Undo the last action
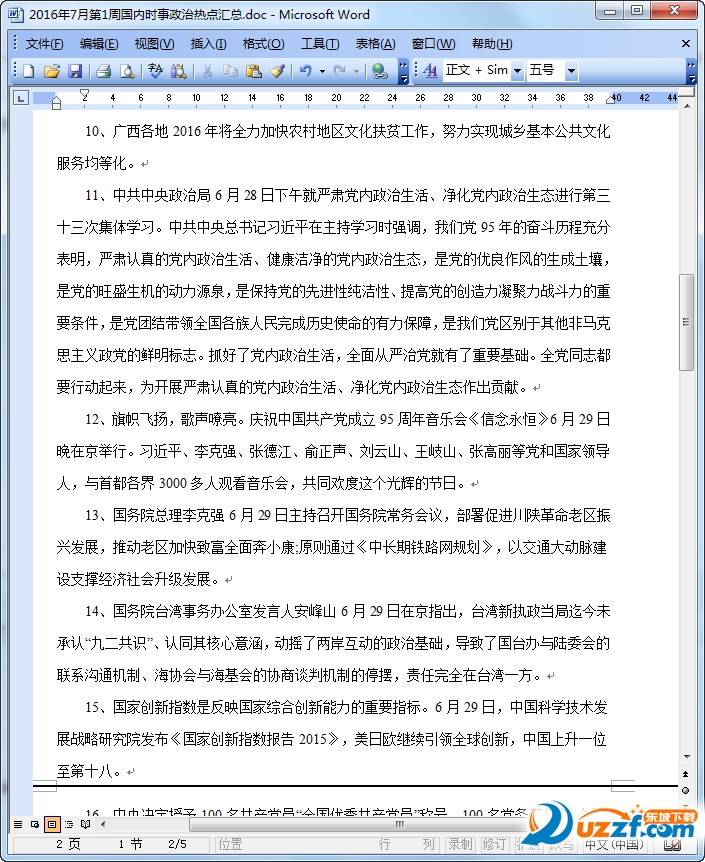Screen dimensions: 705x862 pyautogui.click(x=306, y=71)
